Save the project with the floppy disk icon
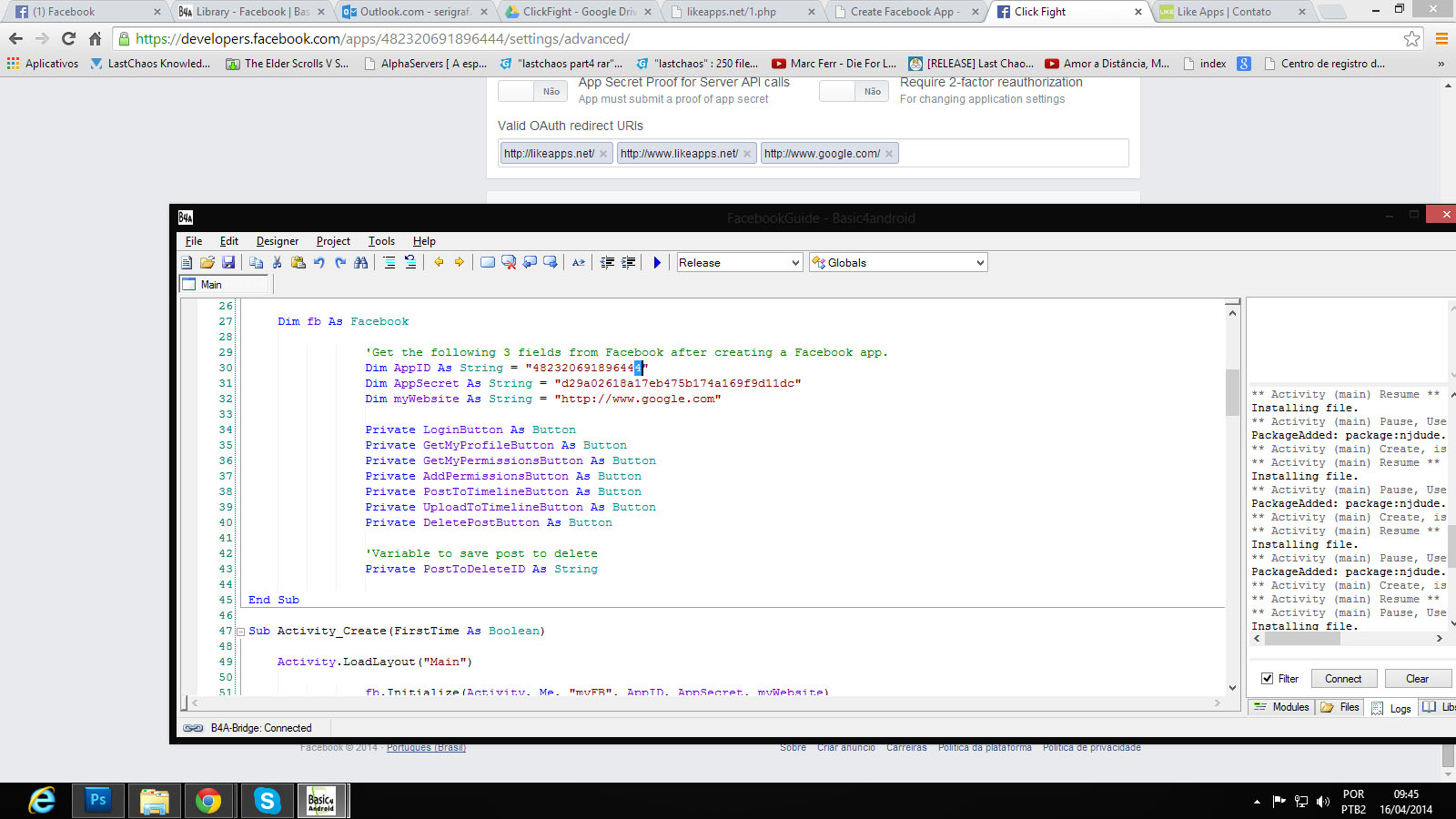The width and height of the screenshot is (1456, 819). [228, 263]
